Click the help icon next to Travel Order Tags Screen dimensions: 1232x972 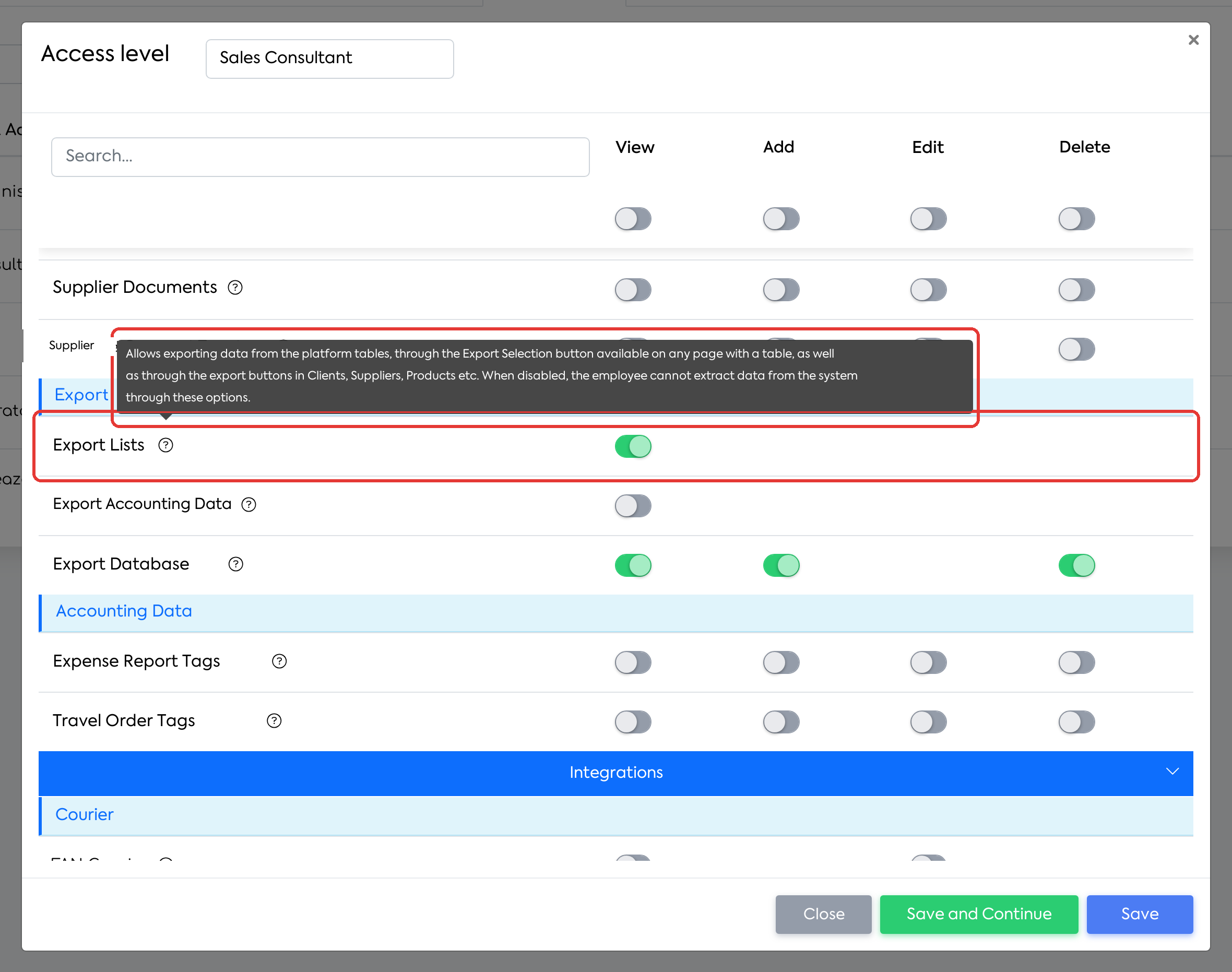click(x=274, y=721)
